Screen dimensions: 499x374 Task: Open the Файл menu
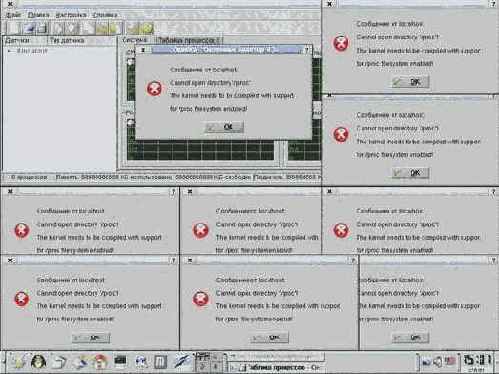13,15
